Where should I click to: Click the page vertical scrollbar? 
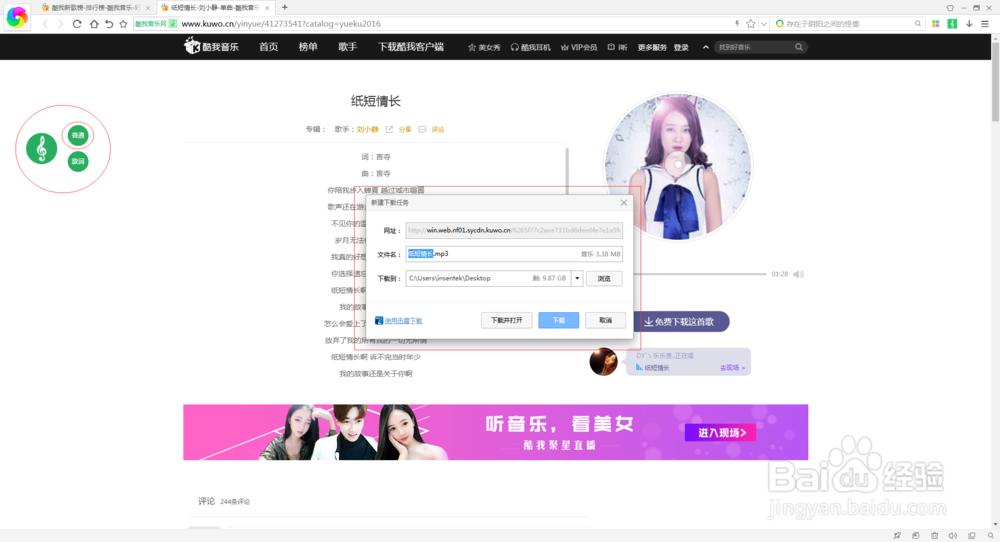click(x=996, y=80)
